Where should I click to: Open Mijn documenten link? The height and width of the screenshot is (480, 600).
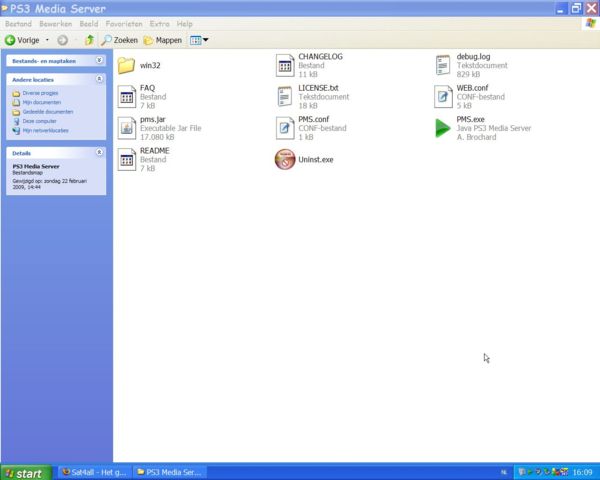pos(42,102)
